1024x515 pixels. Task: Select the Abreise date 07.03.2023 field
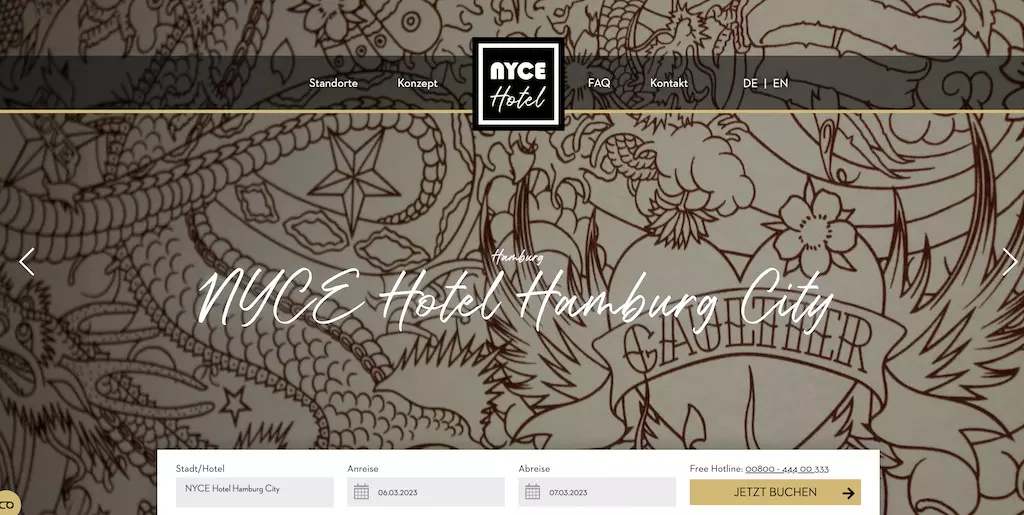pyautogui.click(x=597, y=492)
